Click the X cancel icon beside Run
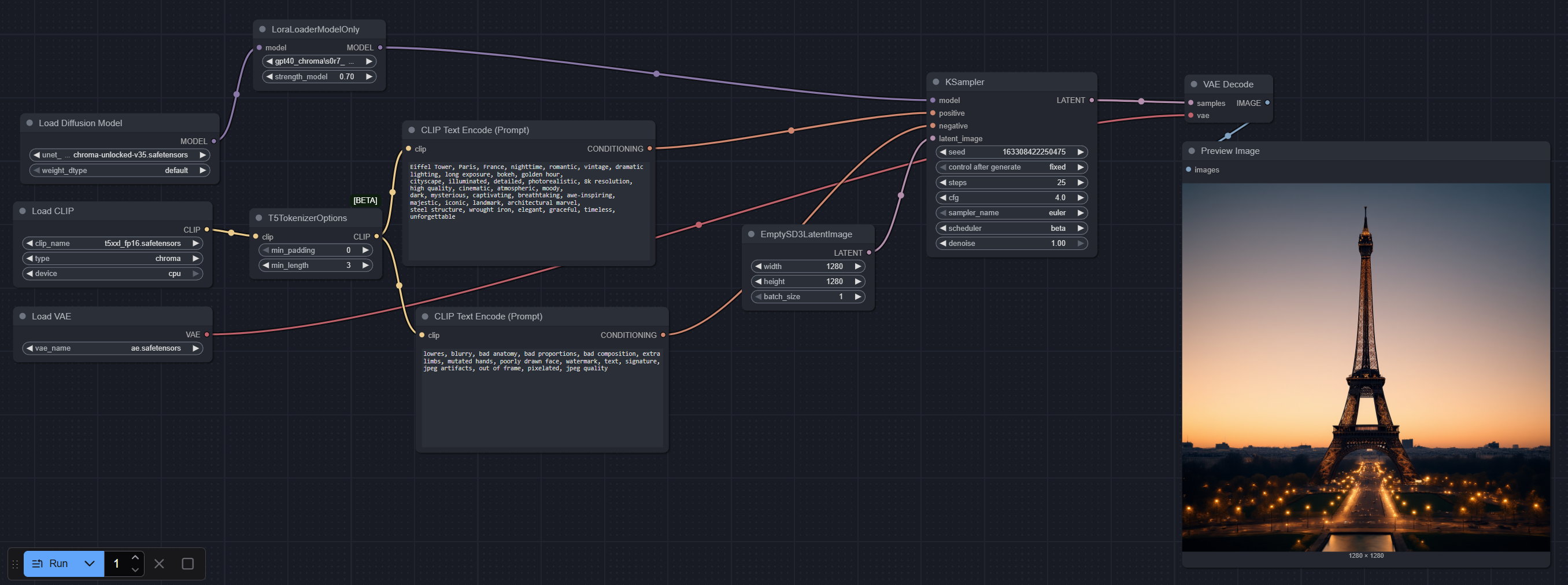 click(159, 564)
